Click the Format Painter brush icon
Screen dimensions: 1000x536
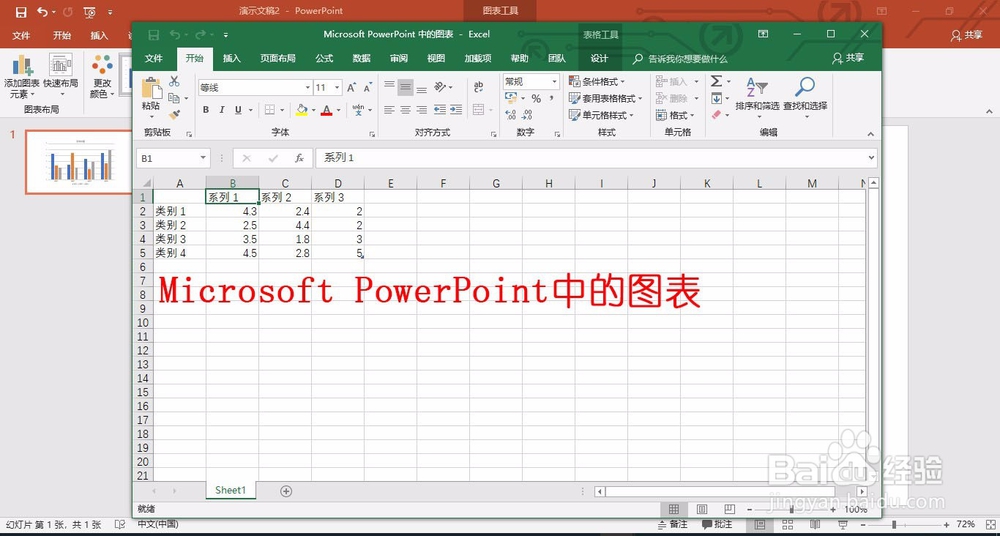(x=174, y=115)
